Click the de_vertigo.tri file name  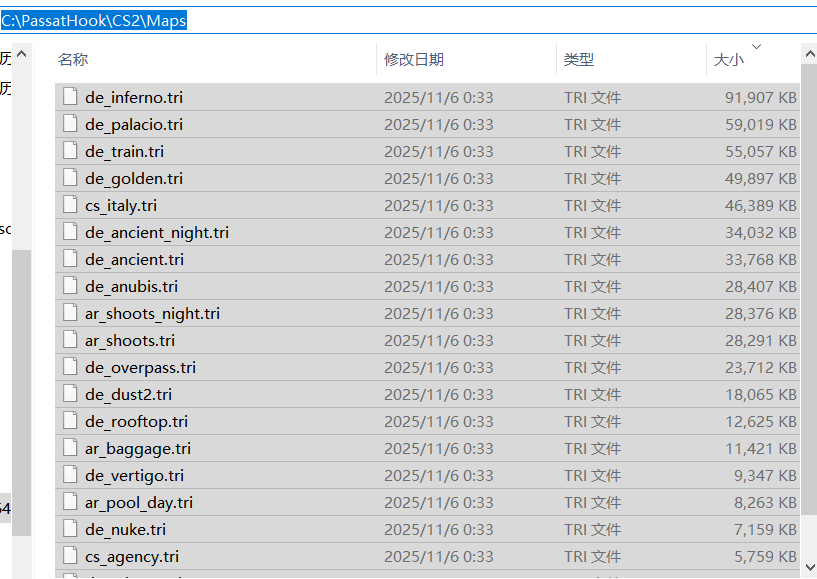pyautogui.click(x=134, y=475)
